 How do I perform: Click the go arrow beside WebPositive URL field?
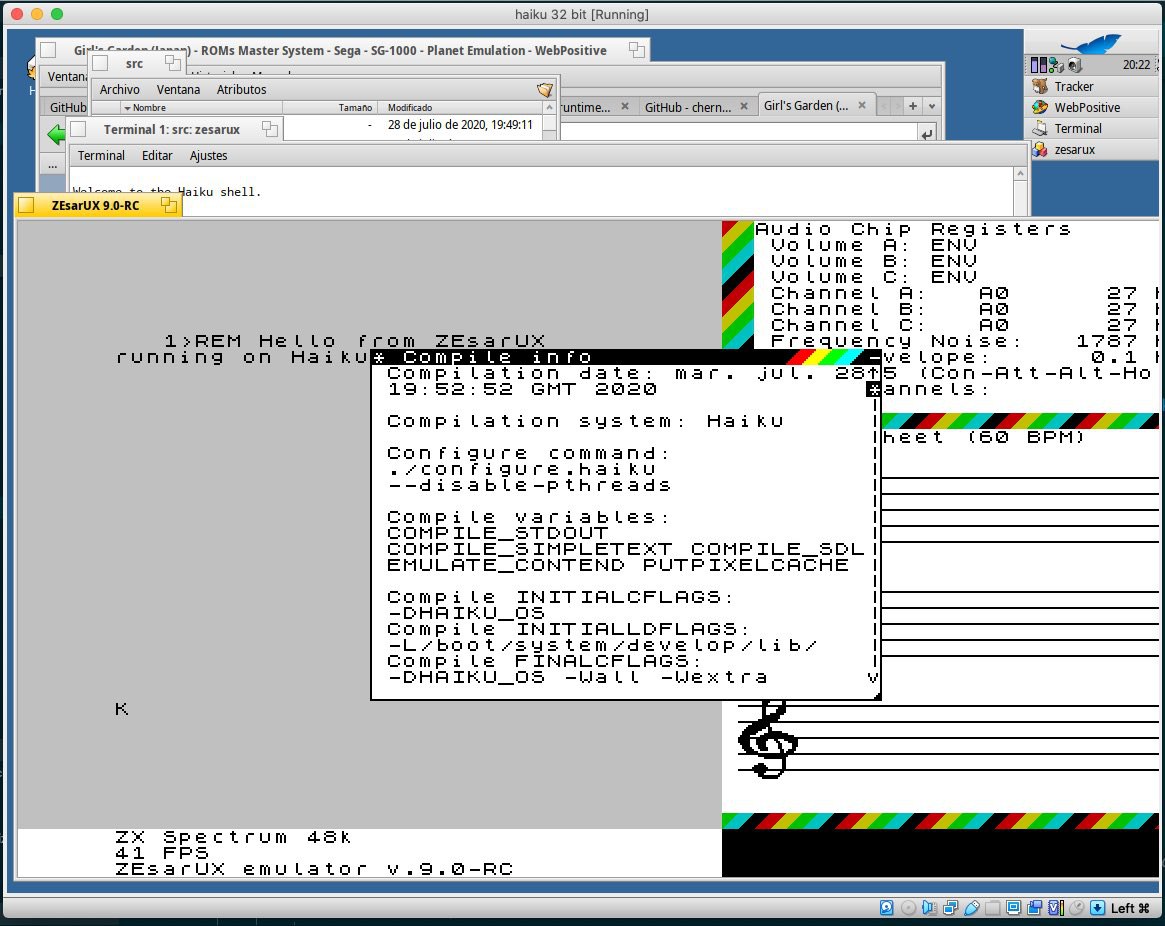927,135
